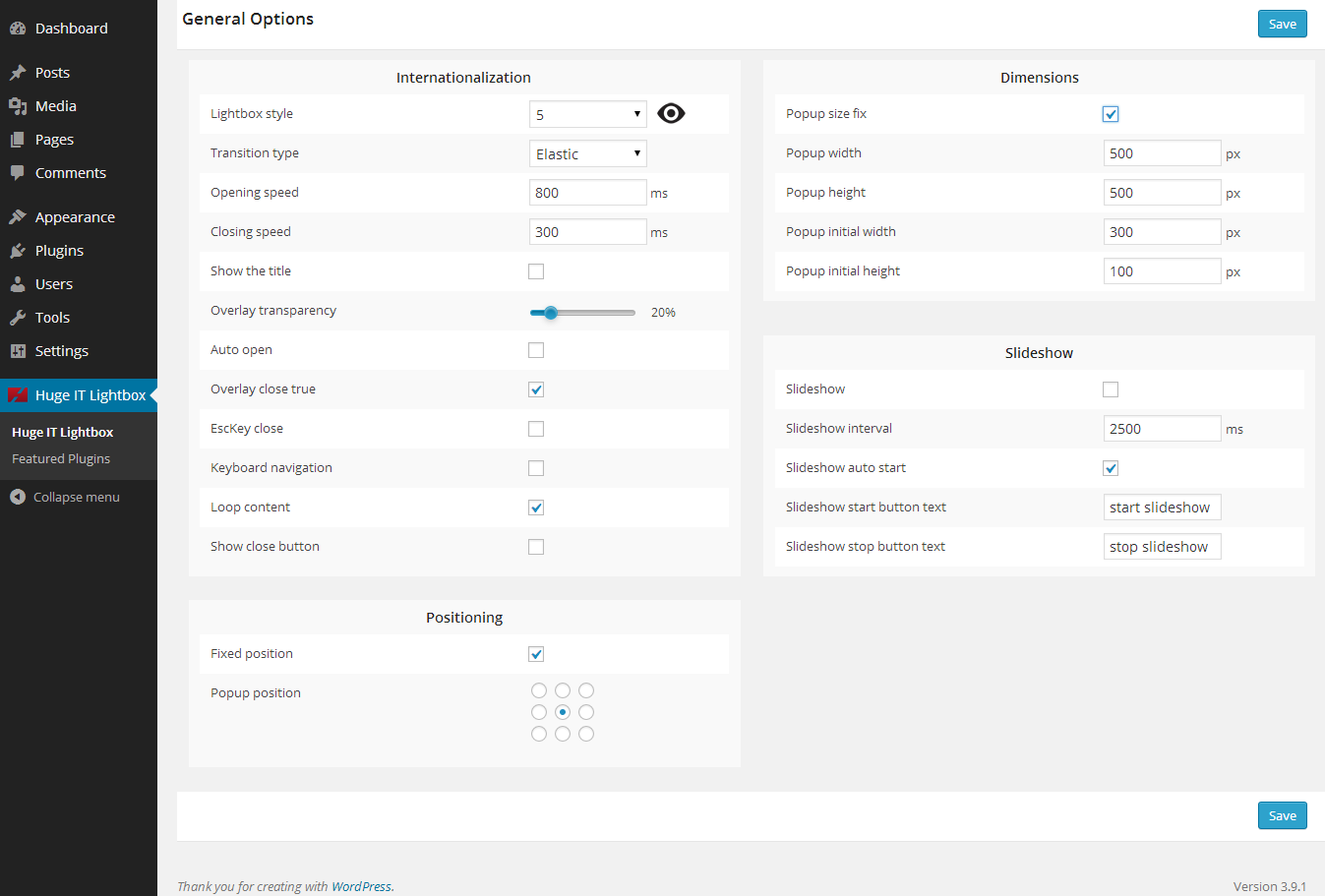Uncheck Overlay close true
The height and width of the screenshot is (896, 1325).
click(536, 389)
